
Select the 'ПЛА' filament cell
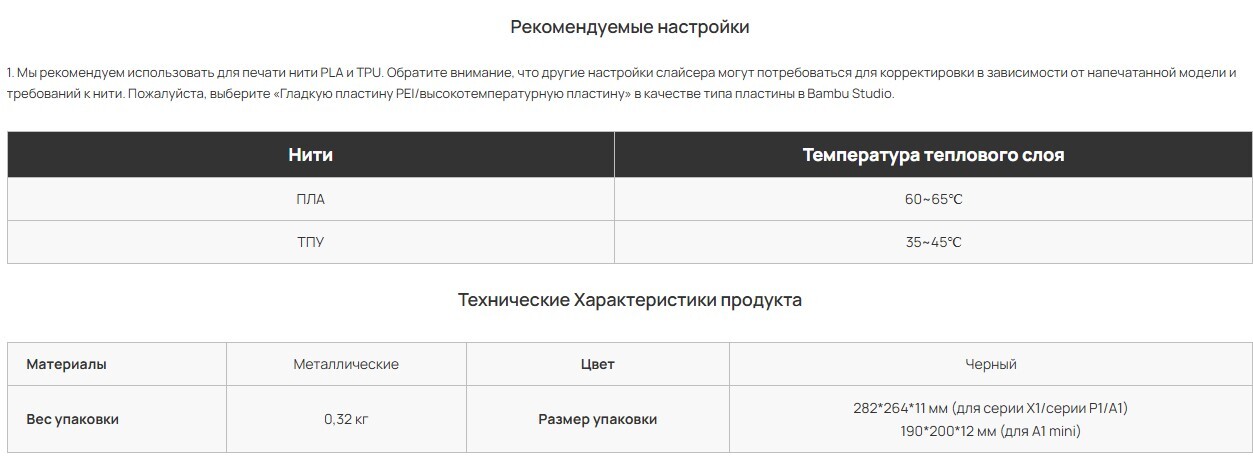point(311,199)
